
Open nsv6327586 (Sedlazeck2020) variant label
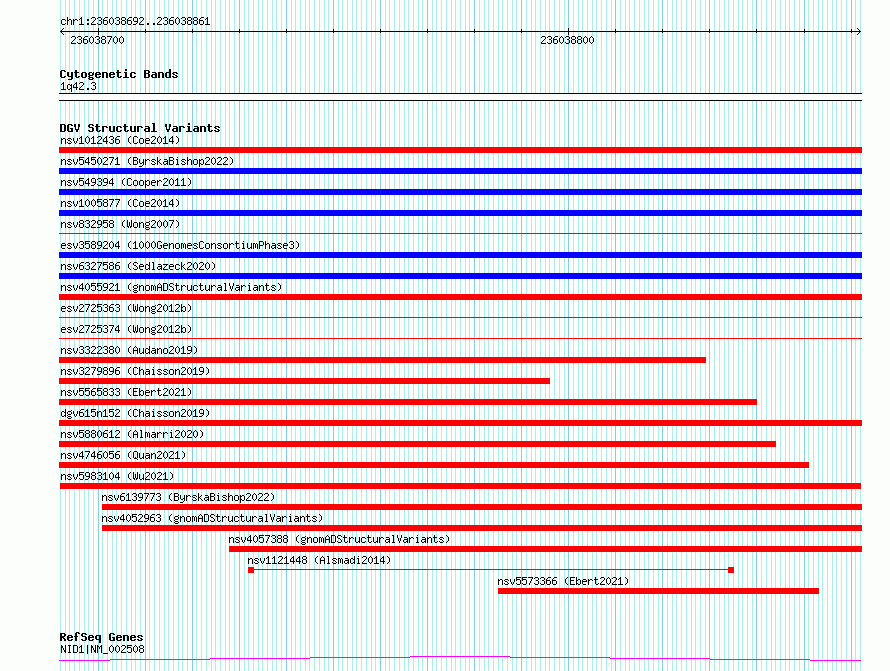[138, 266]
